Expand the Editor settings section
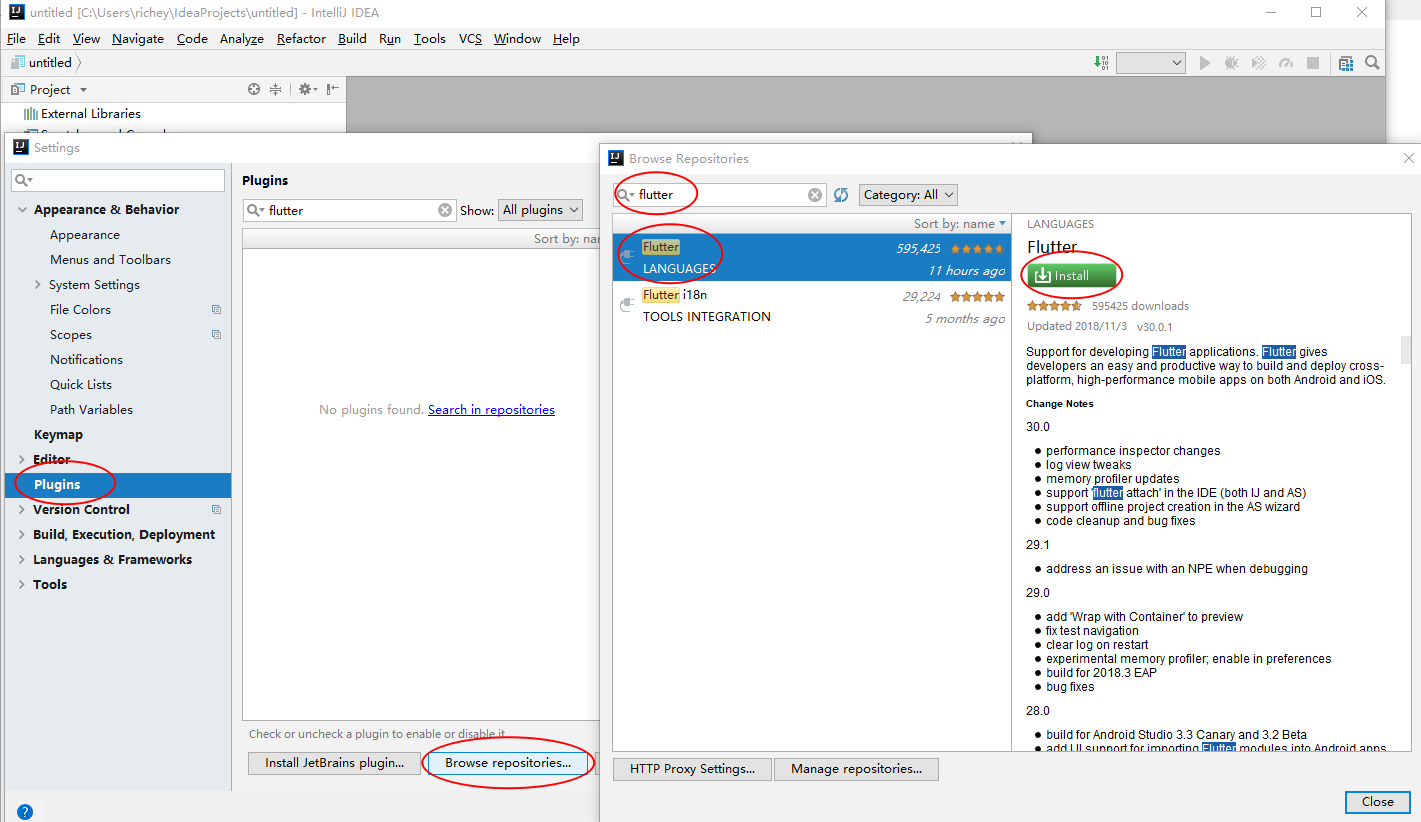1421x822 pixels. 22,460
